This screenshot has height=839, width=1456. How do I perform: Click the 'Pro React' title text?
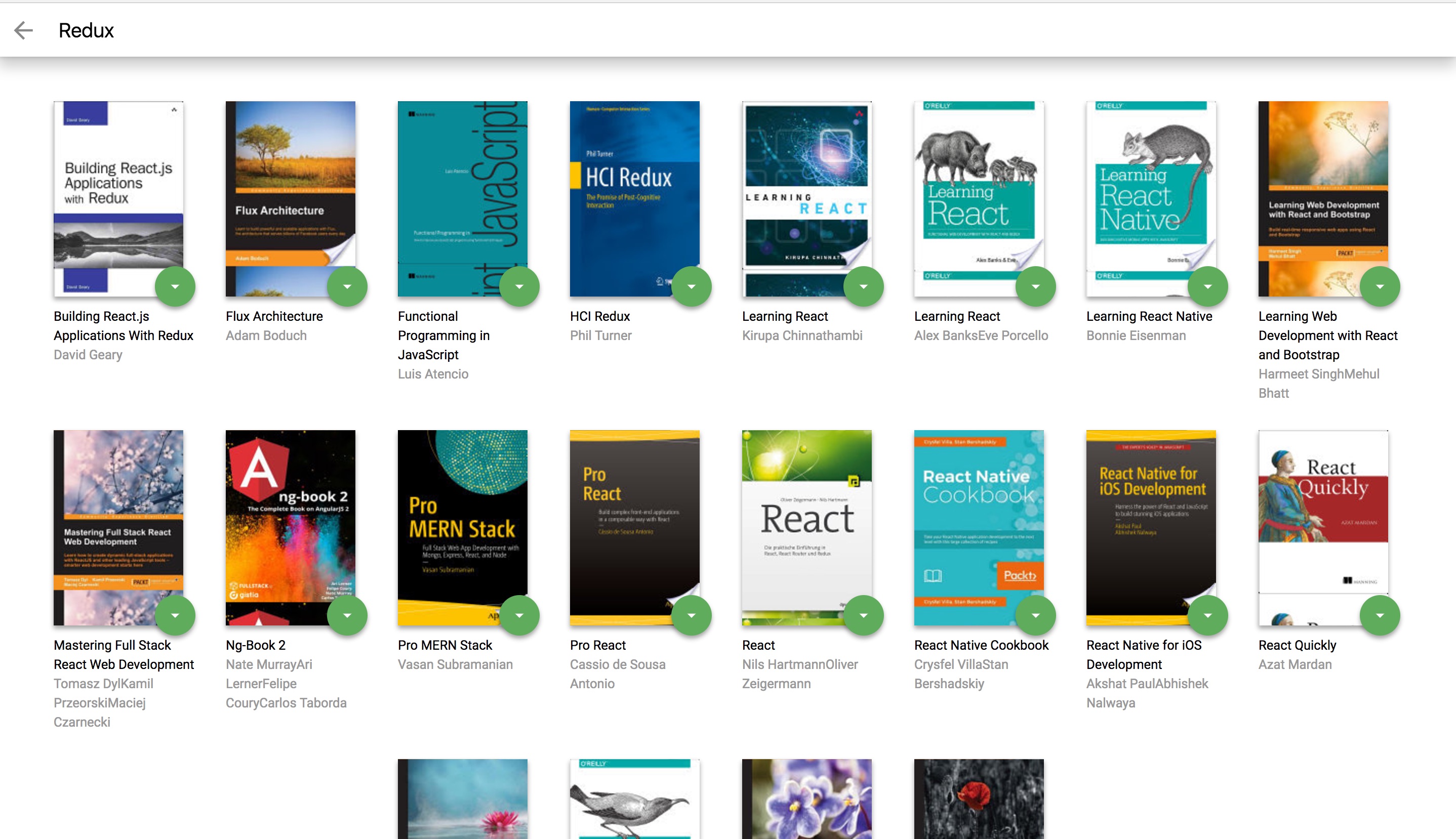[x=598, y=645]
